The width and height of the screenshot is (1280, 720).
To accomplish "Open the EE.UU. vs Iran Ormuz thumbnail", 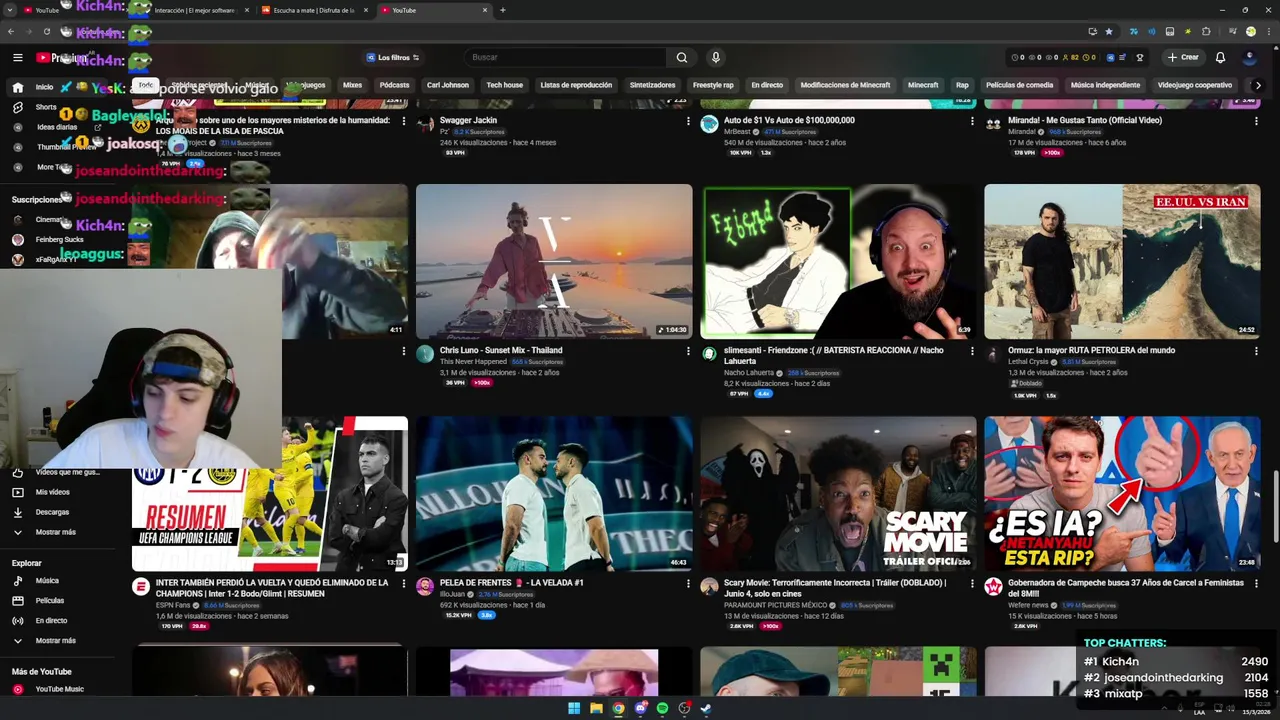I will tap(1122, 261).
